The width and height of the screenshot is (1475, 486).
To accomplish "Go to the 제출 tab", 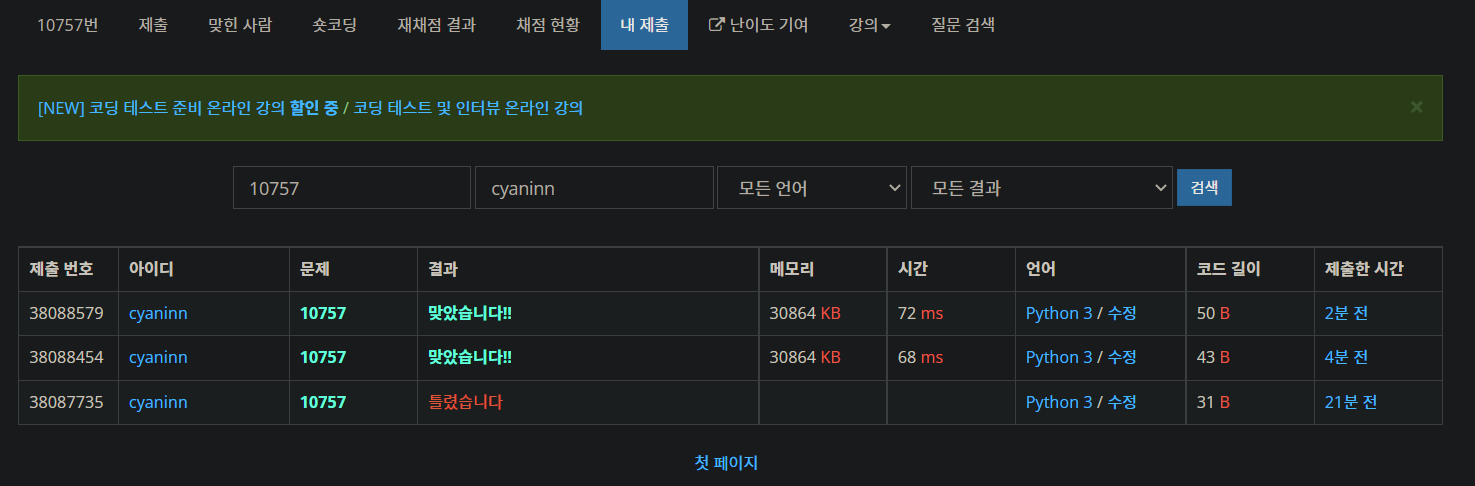I will click(153, 25).
